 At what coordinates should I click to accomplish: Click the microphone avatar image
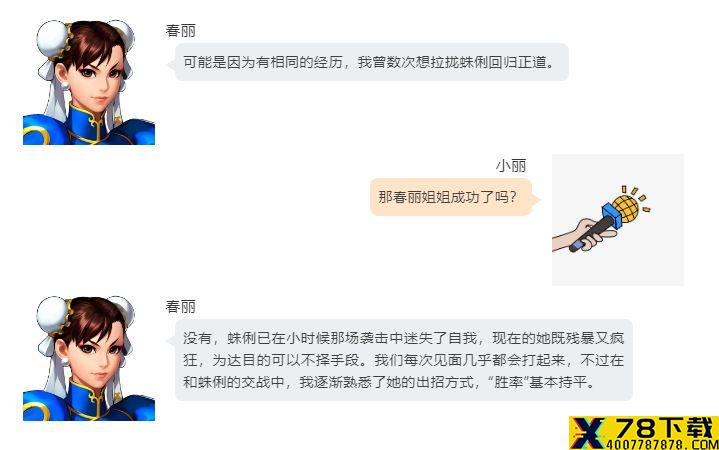point(618,220)
